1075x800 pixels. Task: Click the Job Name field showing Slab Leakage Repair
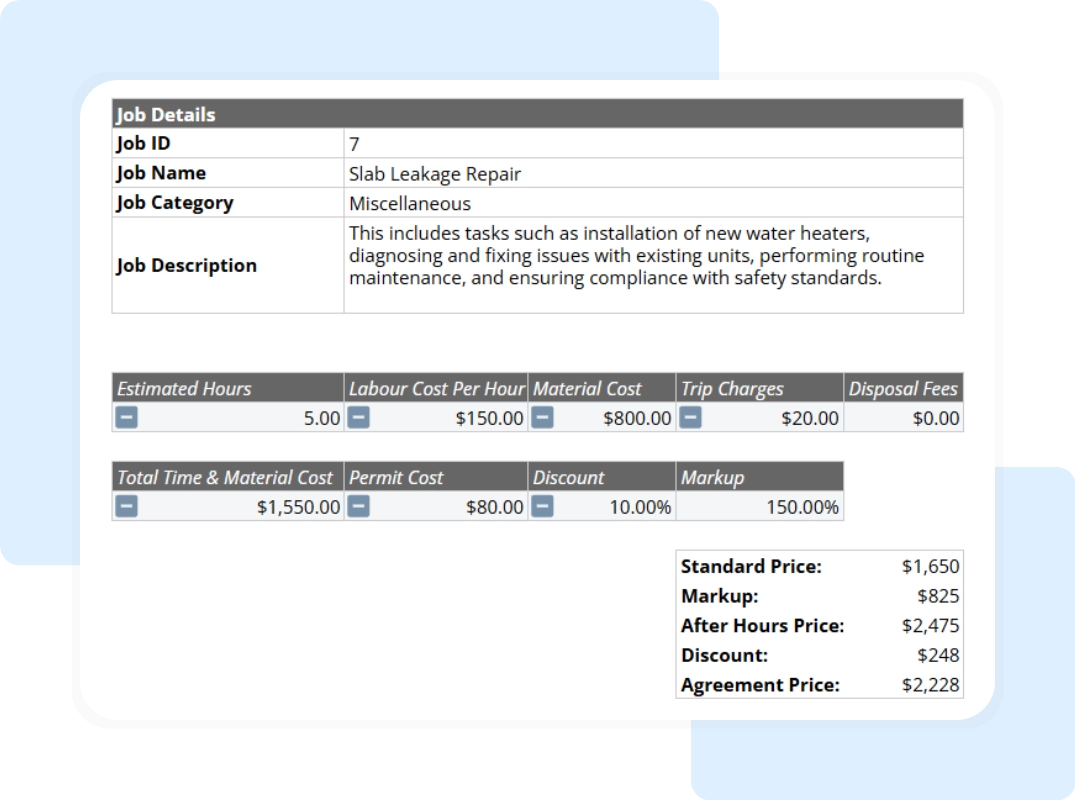coord(434,173)
